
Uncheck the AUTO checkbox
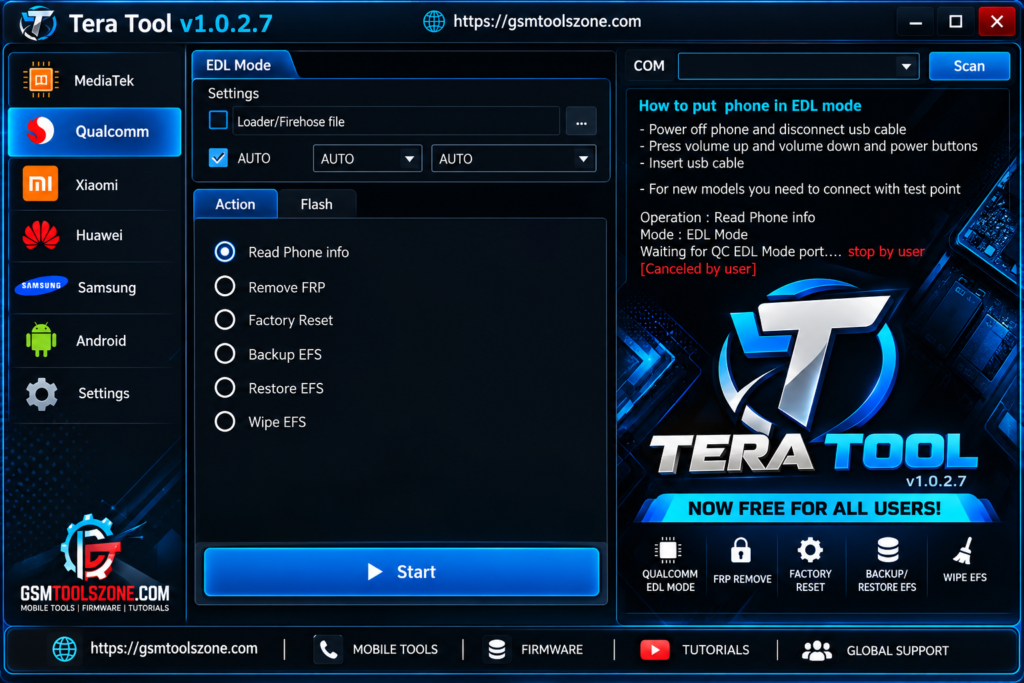pyautogui.click(x=218, y=158)
